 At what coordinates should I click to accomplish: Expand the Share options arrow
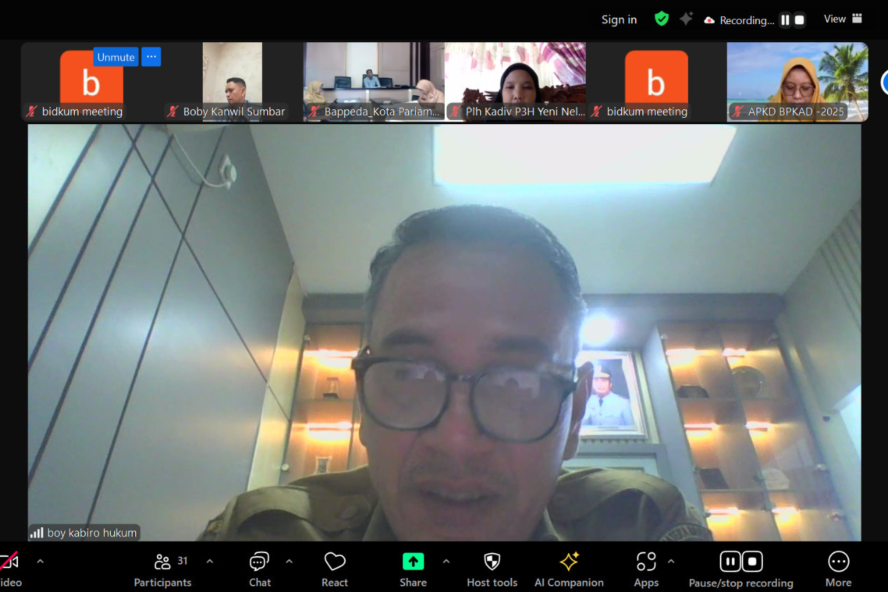pos(446,561)
